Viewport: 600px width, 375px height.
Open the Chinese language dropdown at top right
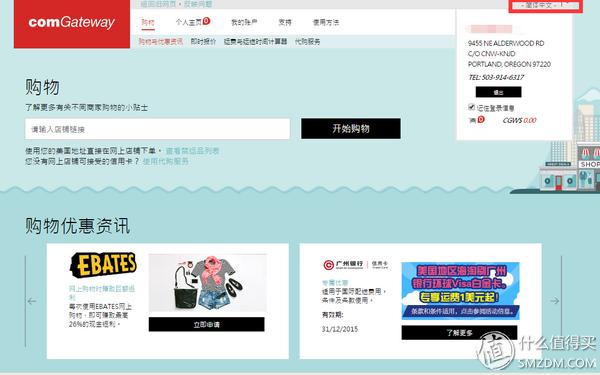[545, 5]
